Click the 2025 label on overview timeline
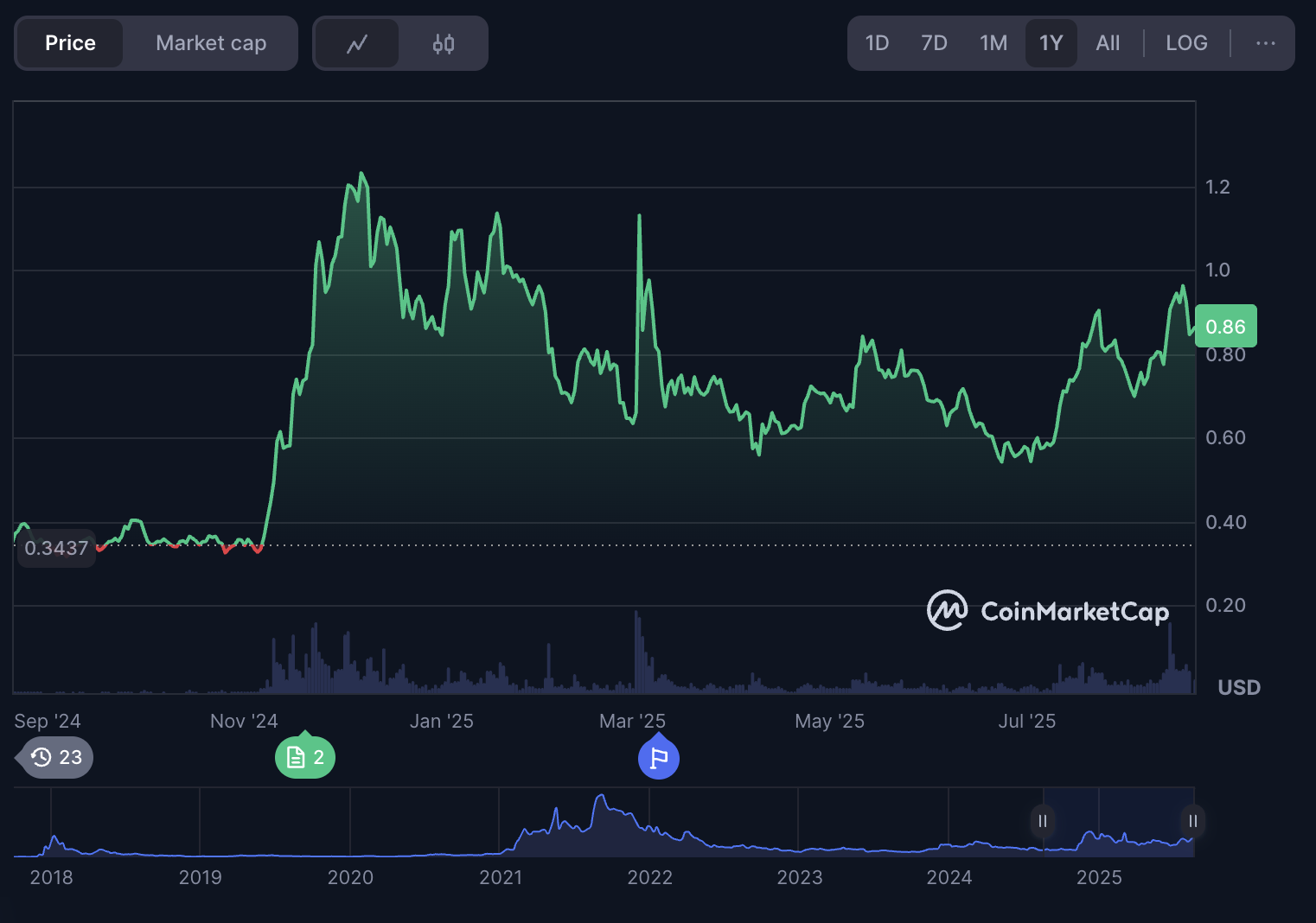Screen dimensions: 1316x923 [1099, 877]
